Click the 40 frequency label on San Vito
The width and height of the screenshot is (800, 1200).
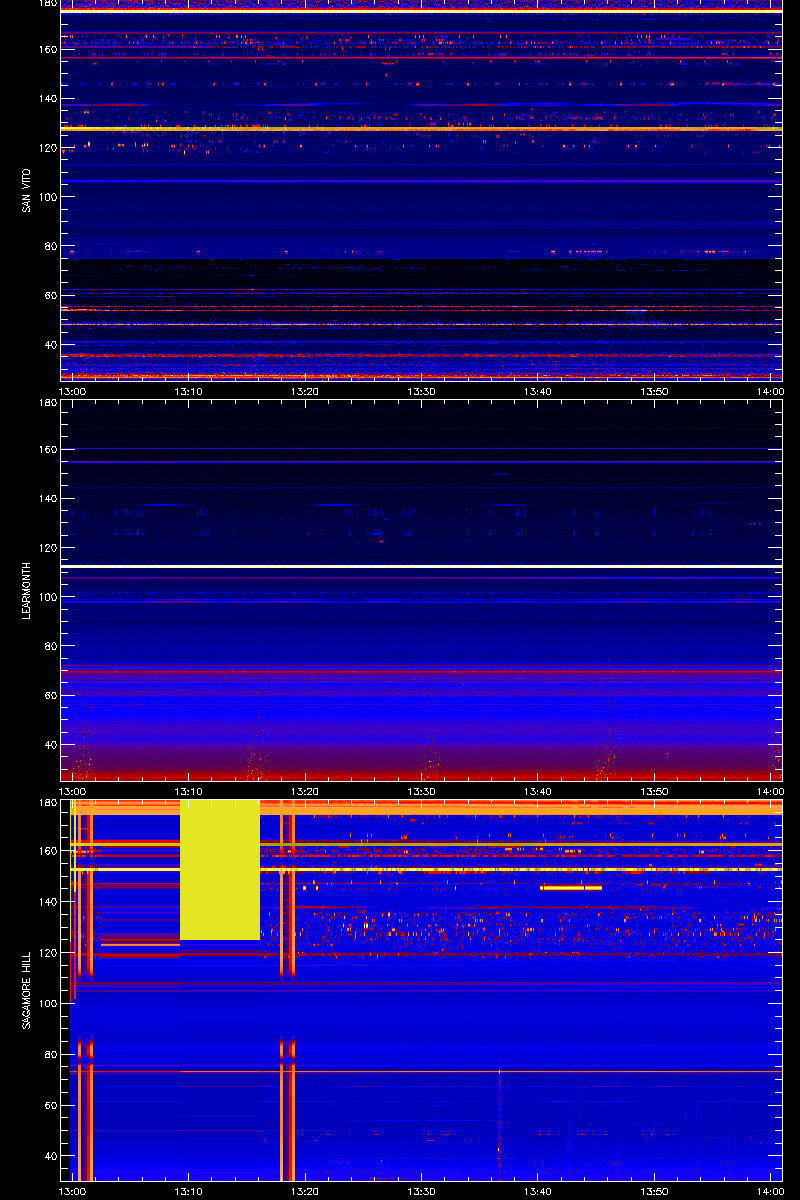[x=50, y=345]
